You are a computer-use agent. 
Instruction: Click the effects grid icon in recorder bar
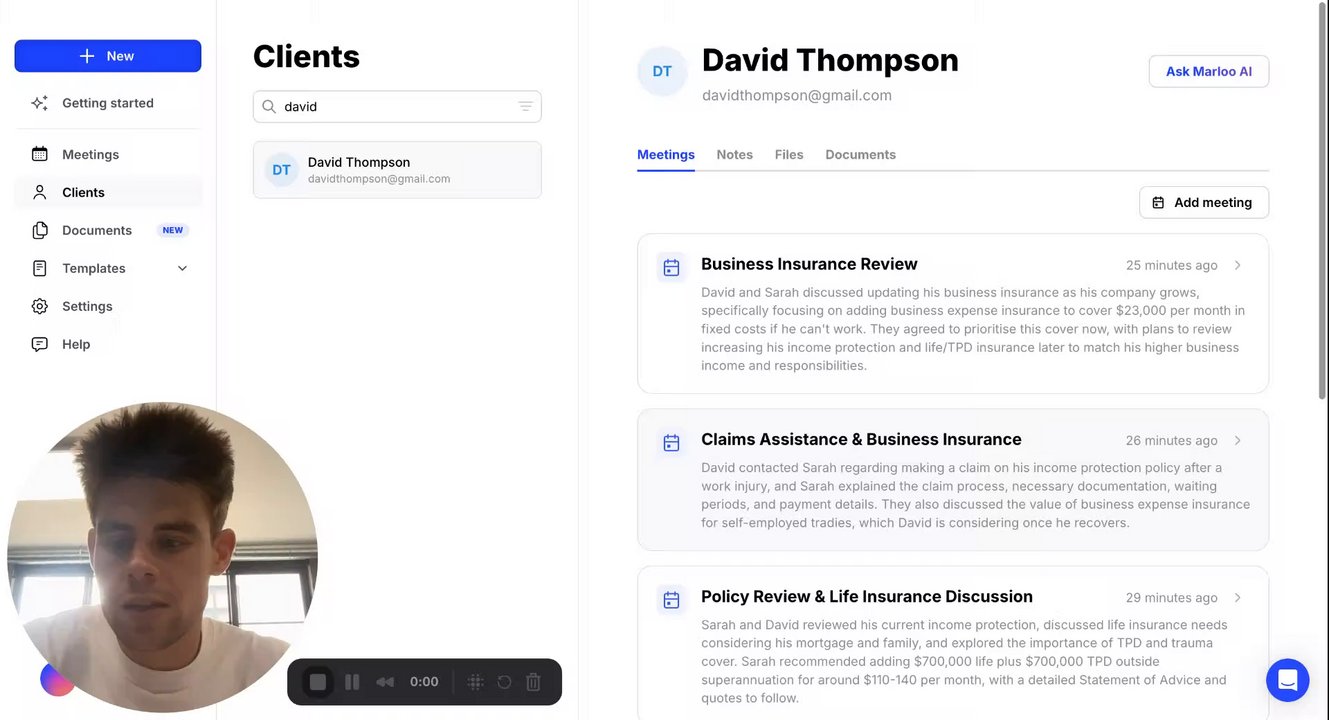(x=476, y=682)
